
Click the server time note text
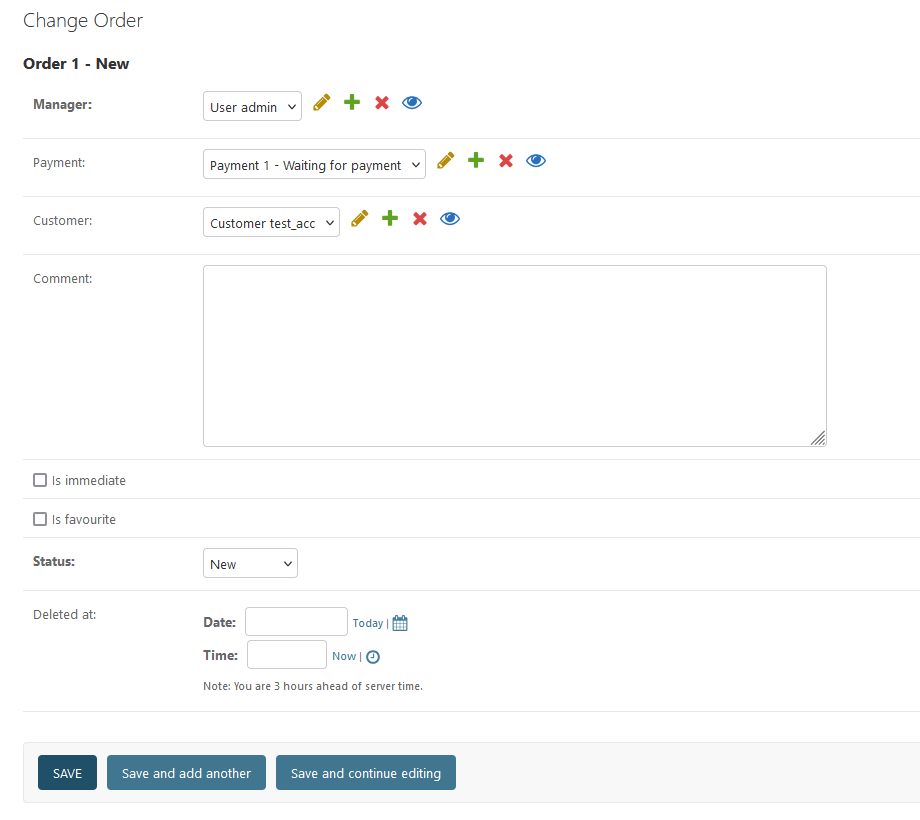coord(313,686)
